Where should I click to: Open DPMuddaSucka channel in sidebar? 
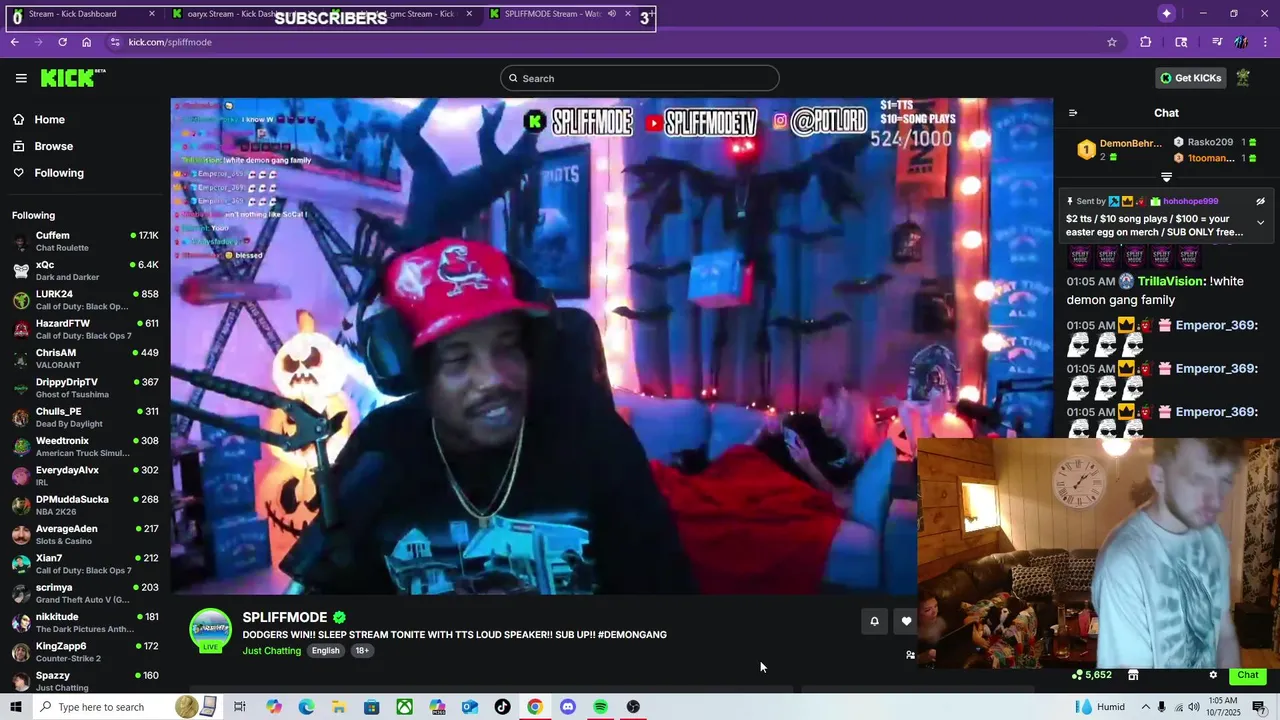coord(85,505)
